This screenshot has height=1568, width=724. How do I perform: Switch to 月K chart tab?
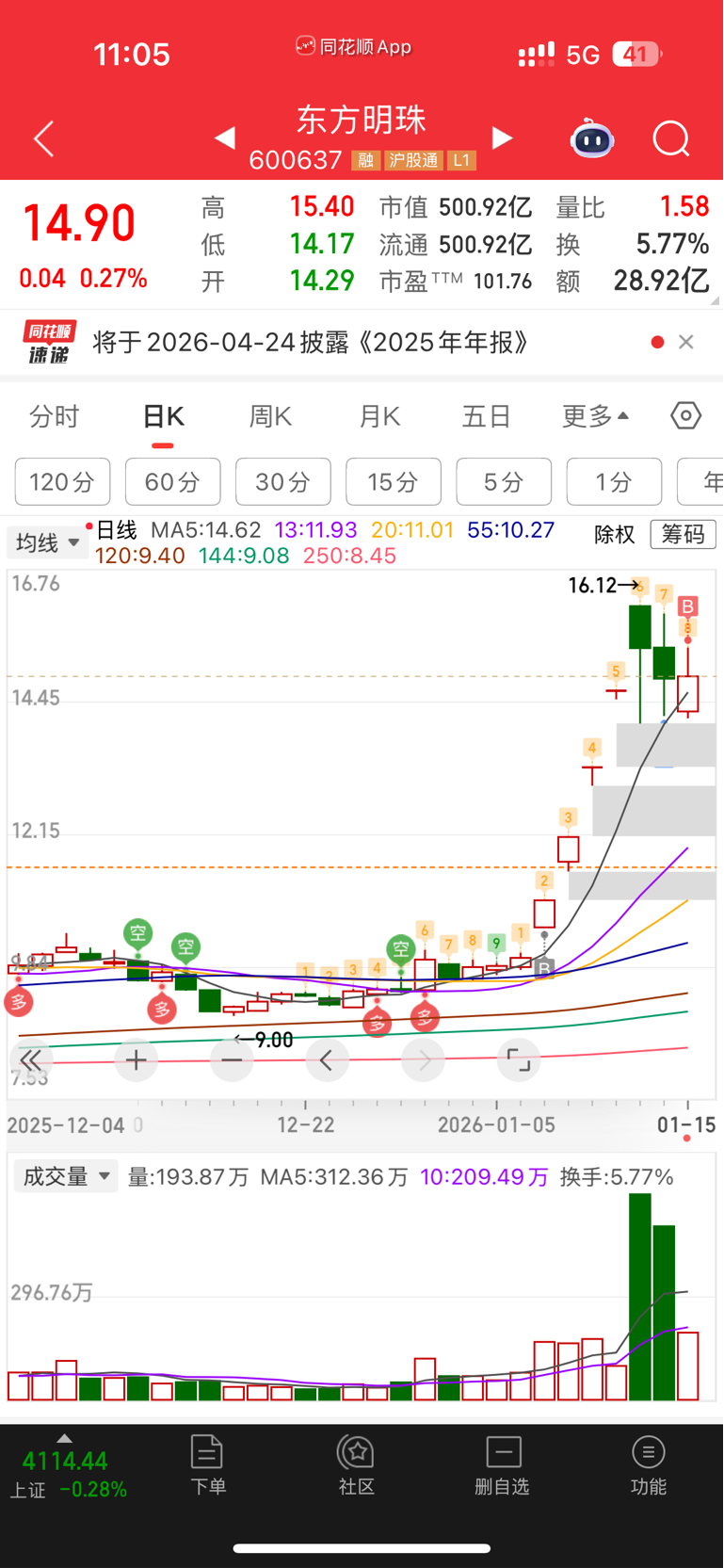pyautogui.click(x=379, y=416)
